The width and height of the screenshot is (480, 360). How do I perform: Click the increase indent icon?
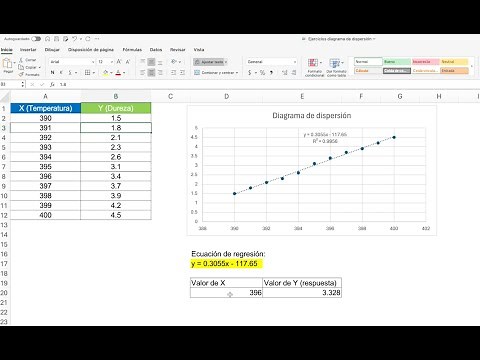point(182,72)
